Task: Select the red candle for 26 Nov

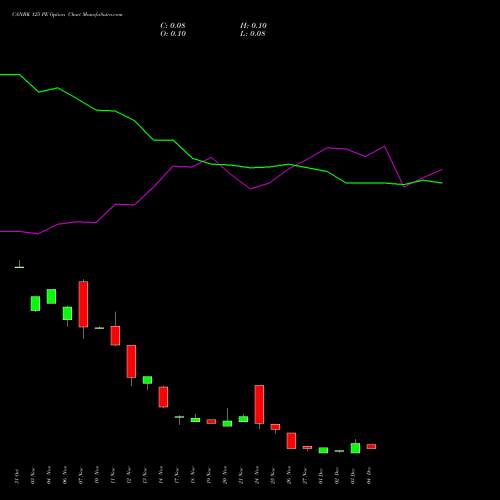Action: coord(291,441)
